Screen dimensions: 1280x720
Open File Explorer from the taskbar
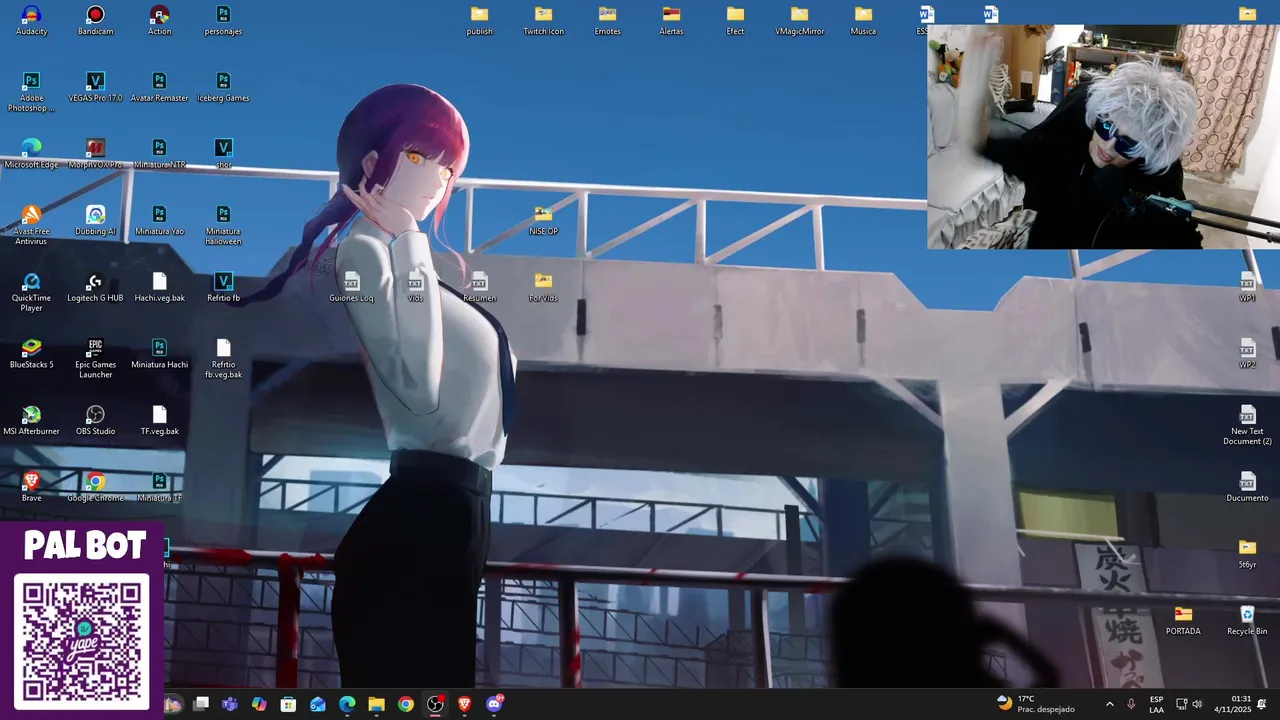[376, 704]
